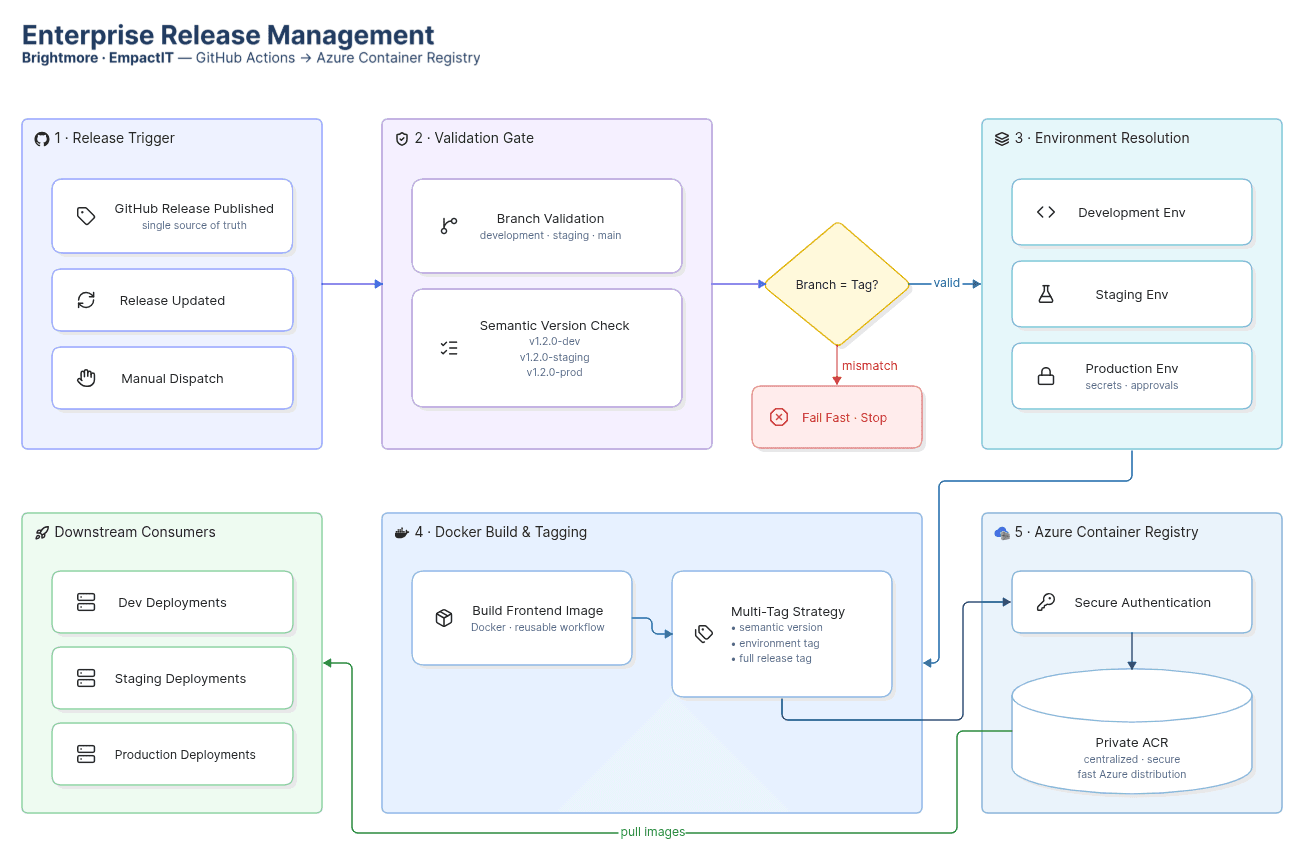Click the 'semantic version' bullet
This screenshot has height=867, width=1306.
[x=777, y=628]
